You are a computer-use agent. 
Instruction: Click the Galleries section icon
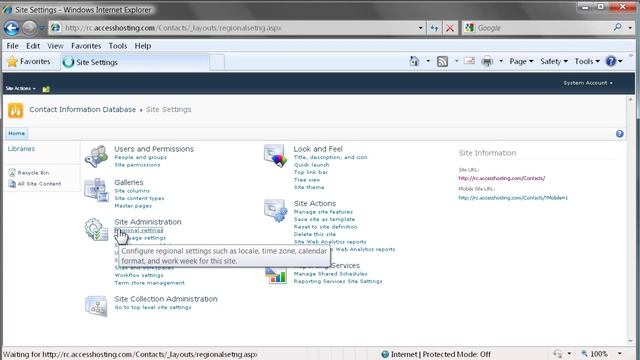click(x=96, y=190)
